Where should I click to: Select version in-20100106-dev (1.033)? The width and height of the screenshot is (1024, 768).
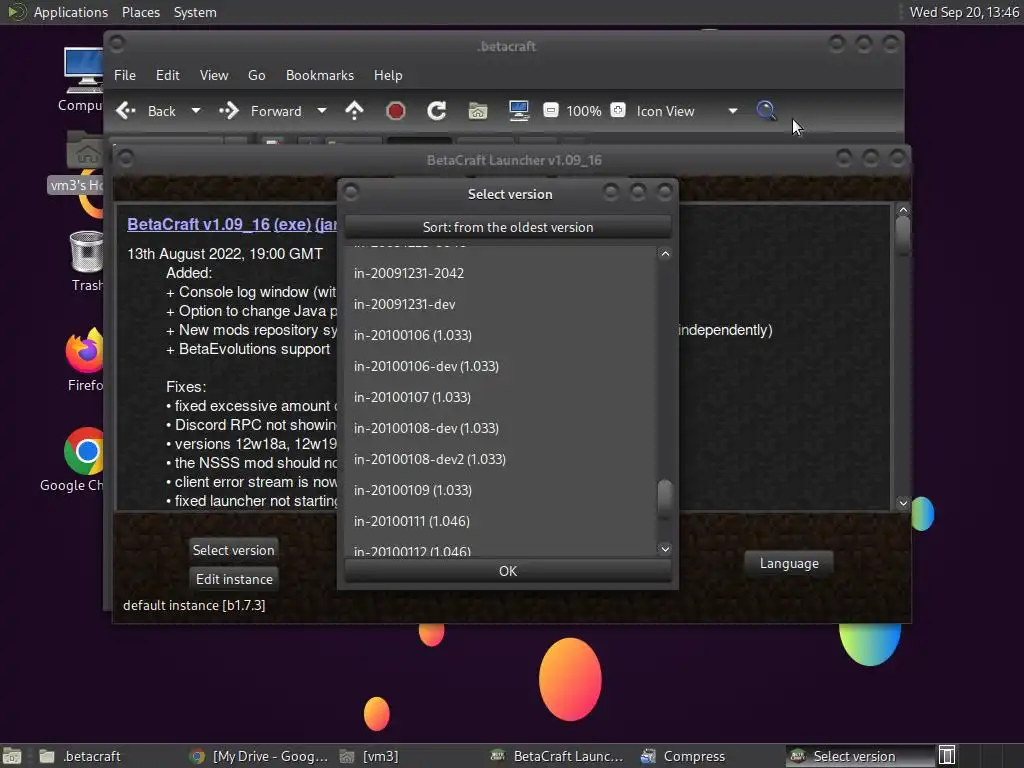pos(500,366)
